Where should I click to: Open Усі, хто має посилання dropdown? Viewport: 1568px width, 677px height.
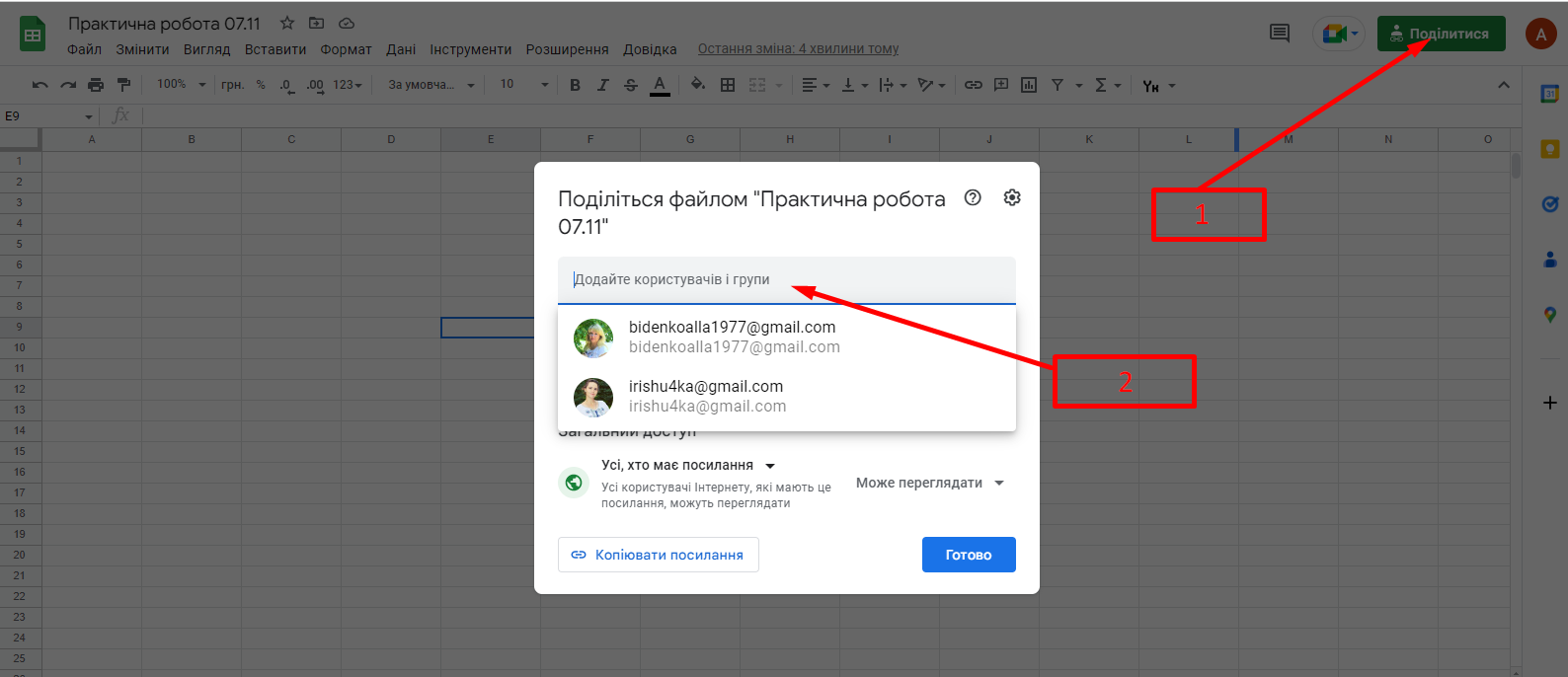[688, 465]
